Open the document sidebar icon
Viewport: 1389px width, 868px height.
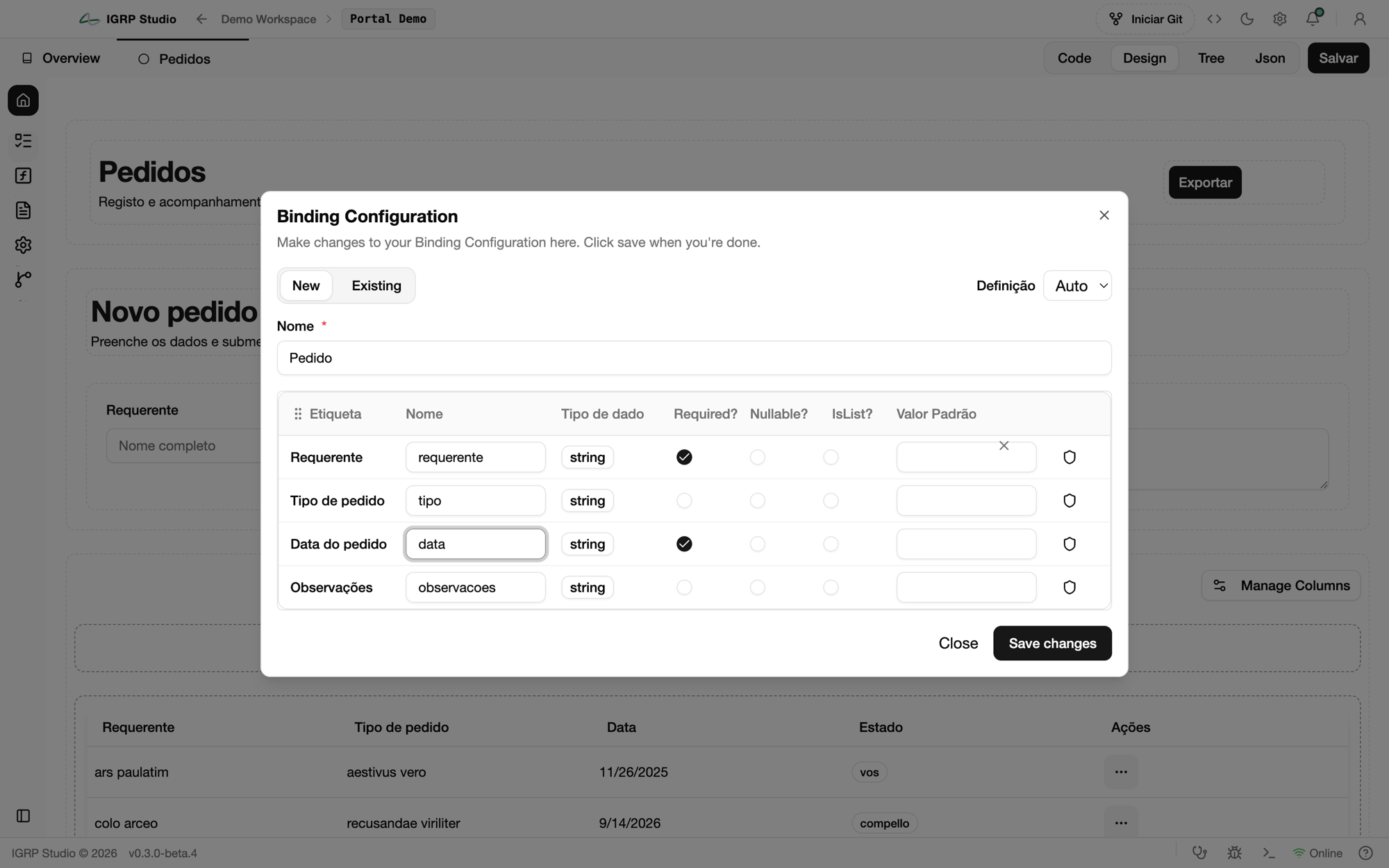[23, 210]
